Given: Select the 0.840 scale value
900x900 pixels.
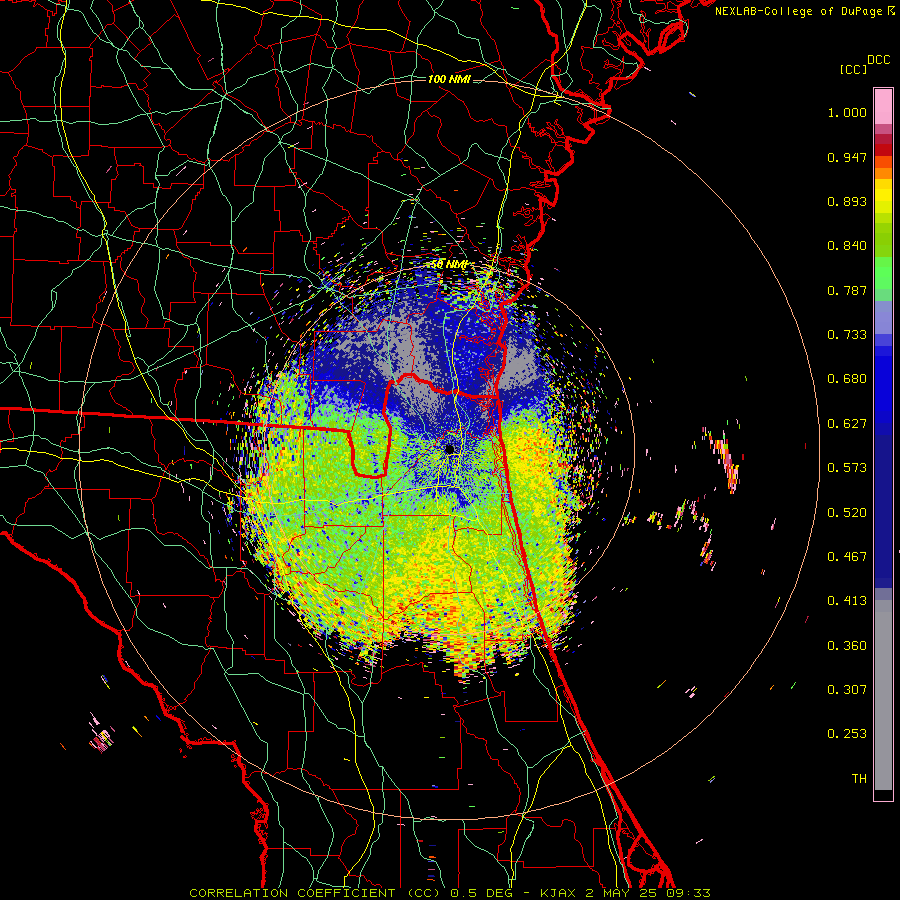Looking at the screenshot, I should [x=847, y=246].
